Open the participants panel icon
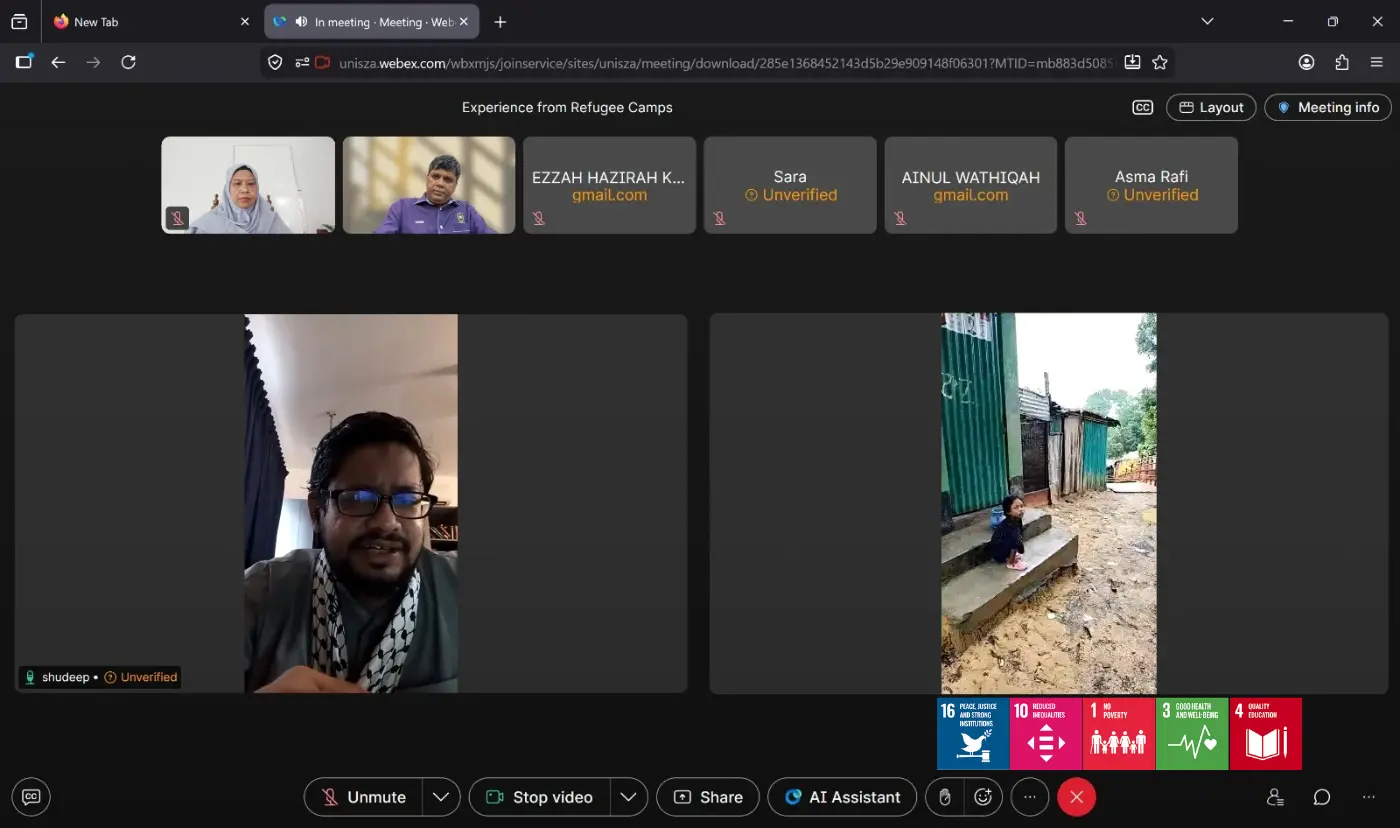This screenshot has height=828, width=1400. (1275, 797)
